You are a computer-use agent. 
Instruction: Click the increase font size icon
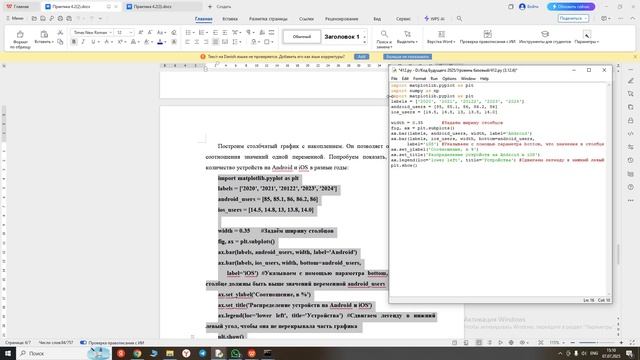140,32
